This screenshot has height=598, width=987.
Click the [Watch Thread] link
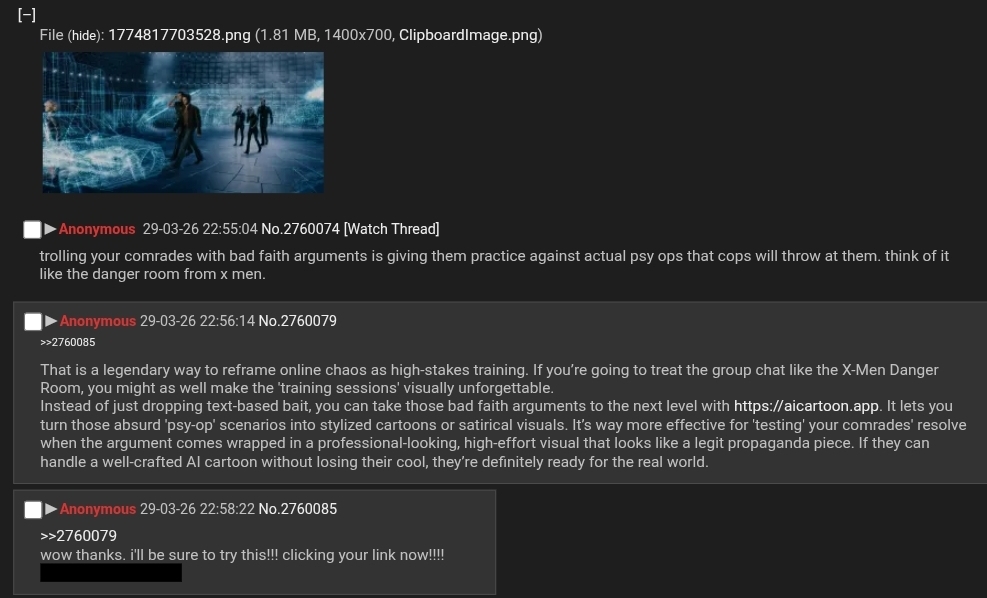pos(391,229)
